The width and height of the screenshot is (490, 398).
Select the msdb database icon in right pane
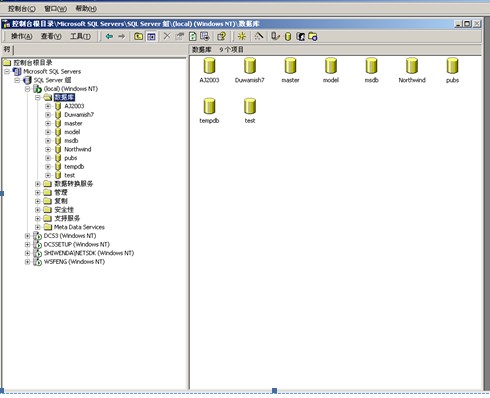(x=371, y=66)
